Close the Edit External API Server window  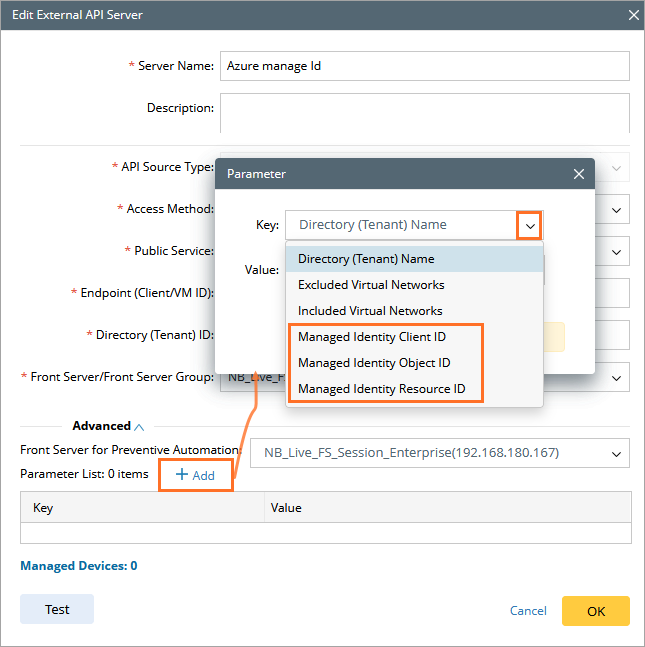(x=632, y=15)
